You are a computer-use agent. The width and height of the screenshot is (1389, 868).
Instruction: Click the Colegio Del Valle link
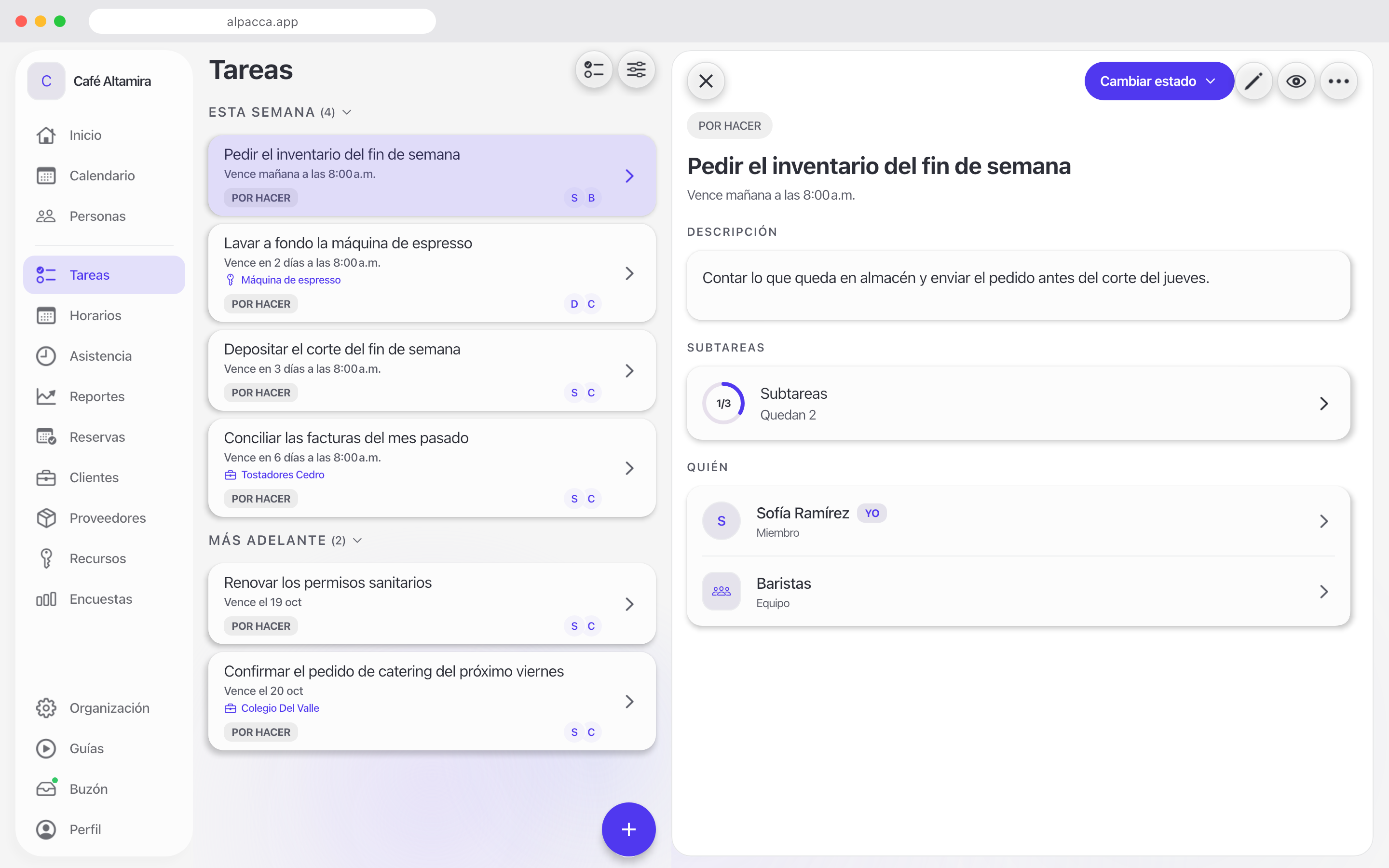pyautogui.click(x=280, y=708)
